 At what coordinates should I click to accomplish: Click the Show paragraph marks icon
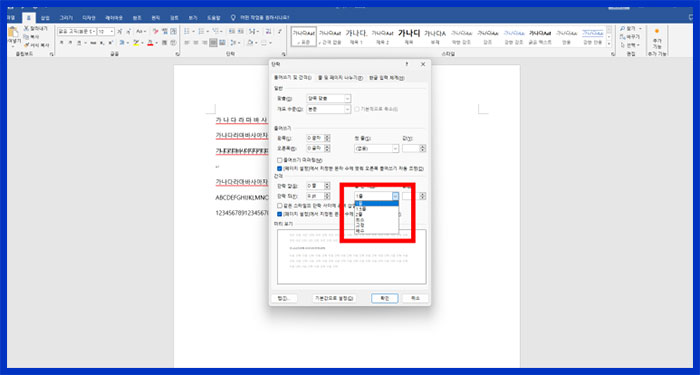(279, 31)
